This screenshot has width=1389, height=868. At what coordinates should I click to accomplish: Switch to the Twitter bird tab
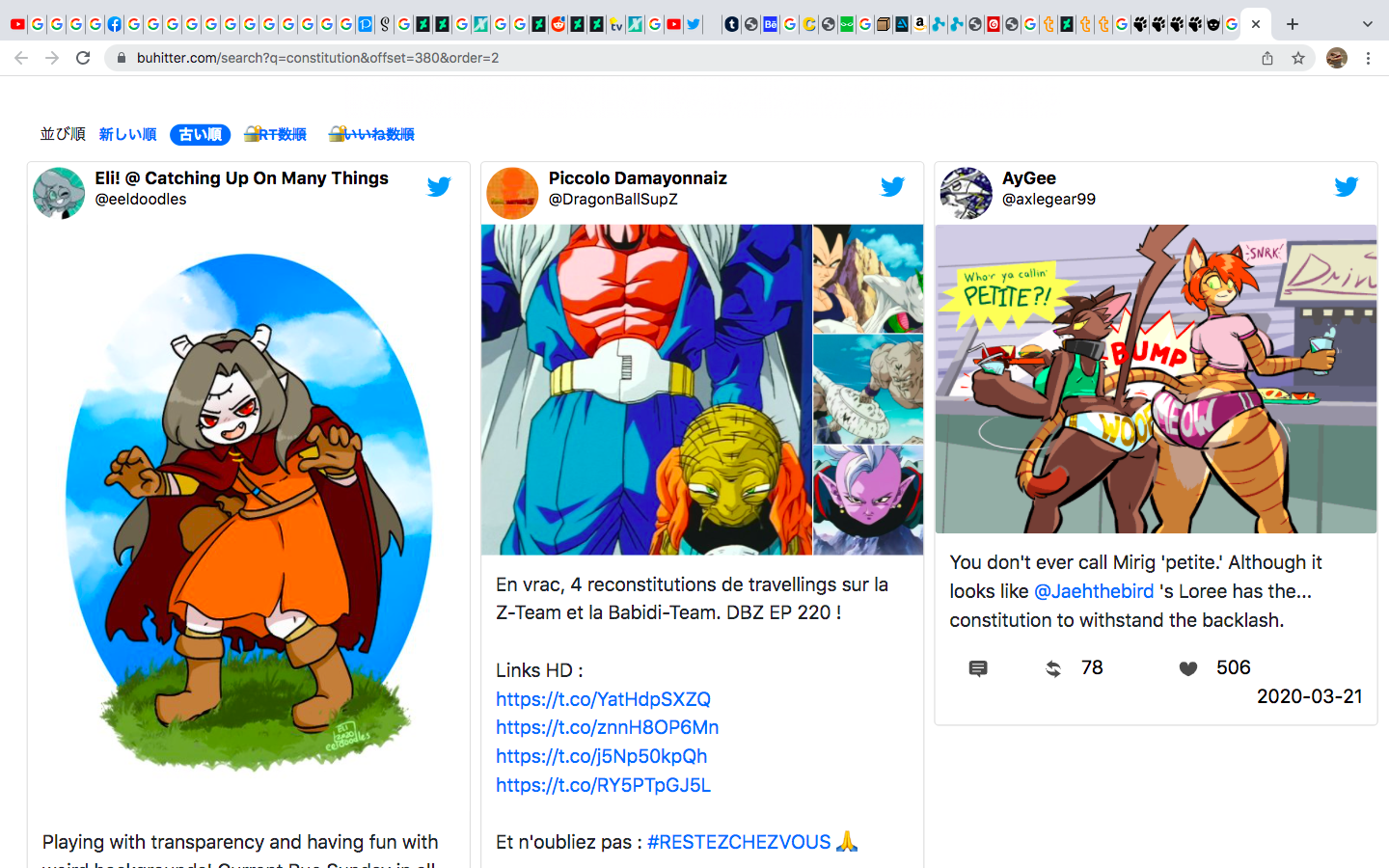(694, 24)
